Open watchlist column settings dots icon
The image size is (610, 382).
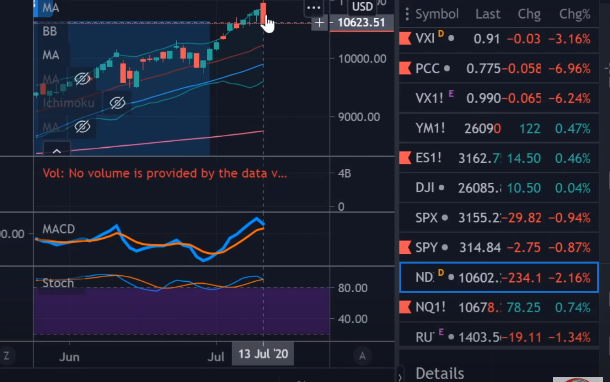click(407, 14)
